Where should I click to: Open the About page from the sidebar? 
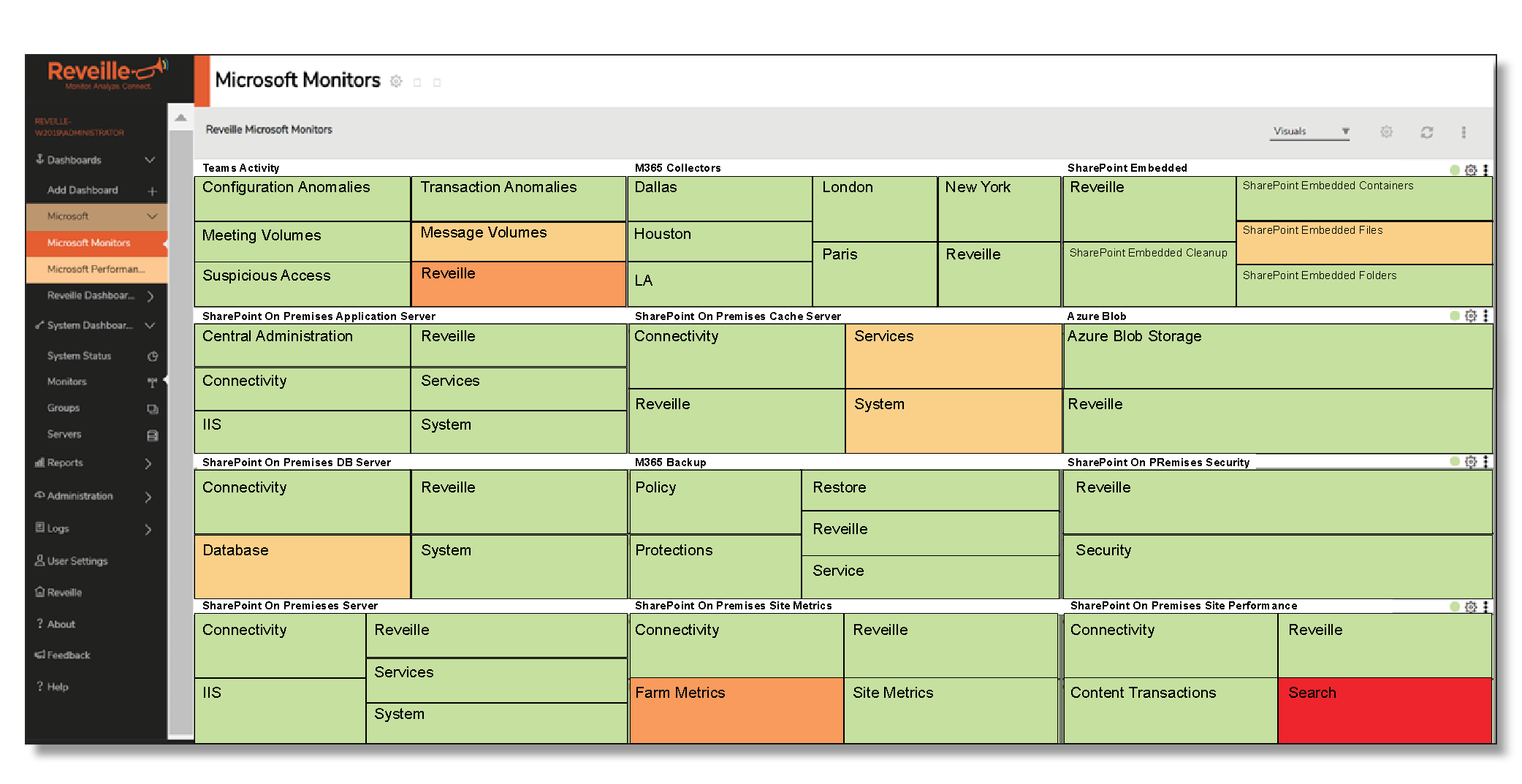coord(56,624)
